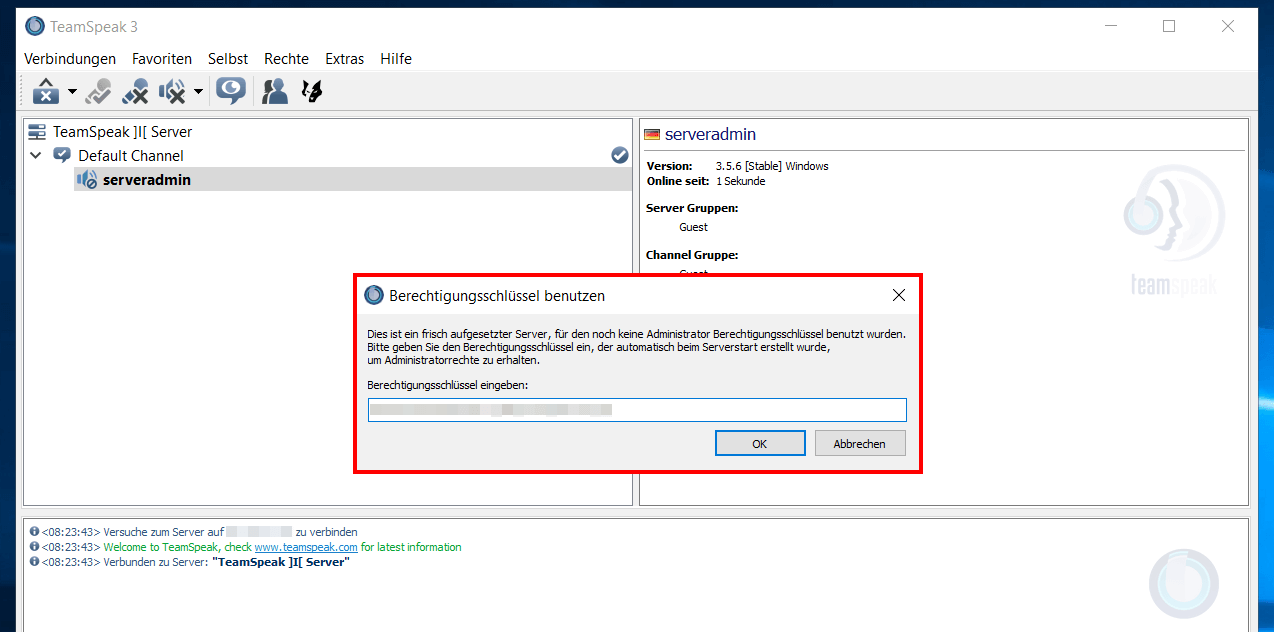Toggle the mute speakers toolbar icon
The width and height of the screenshot is (1274, 632).
point(173,92)
